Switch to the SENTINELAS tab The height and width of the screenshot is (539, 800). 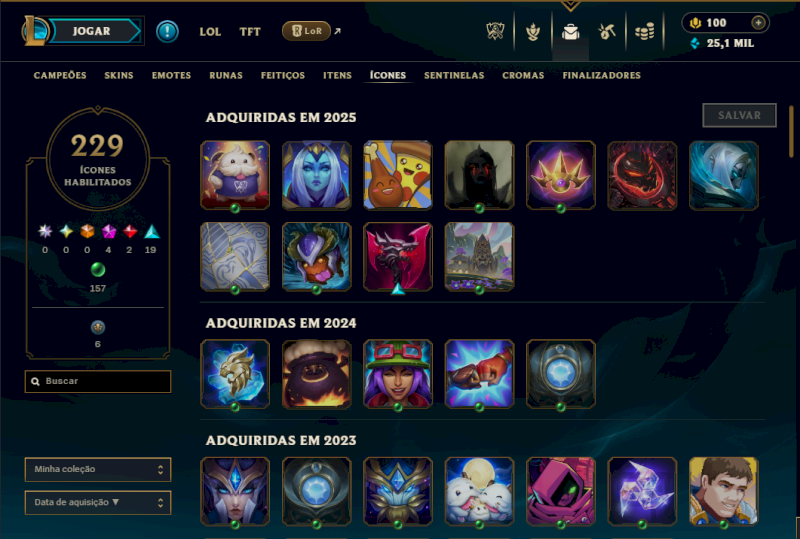(454, 76)
